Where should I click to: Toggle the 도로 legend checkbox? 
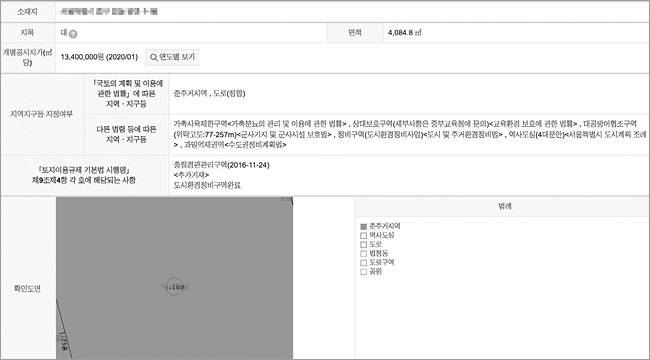click(x=364, y=245)
